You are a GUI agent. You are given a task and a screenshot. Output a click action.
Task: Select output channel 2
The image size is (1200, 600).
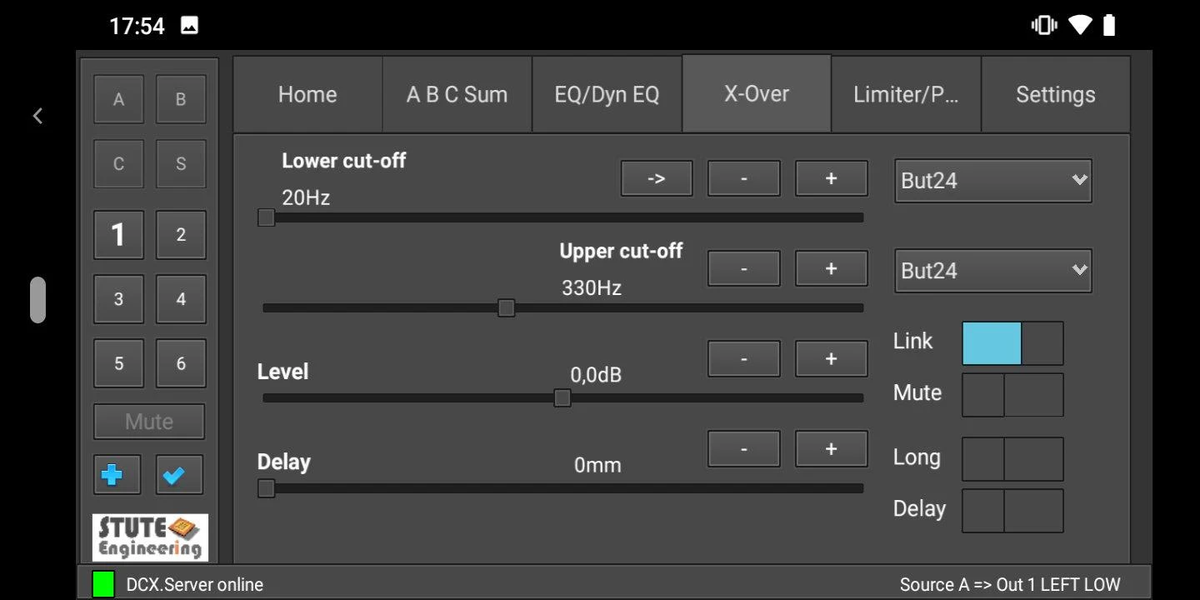coord(181,235)
